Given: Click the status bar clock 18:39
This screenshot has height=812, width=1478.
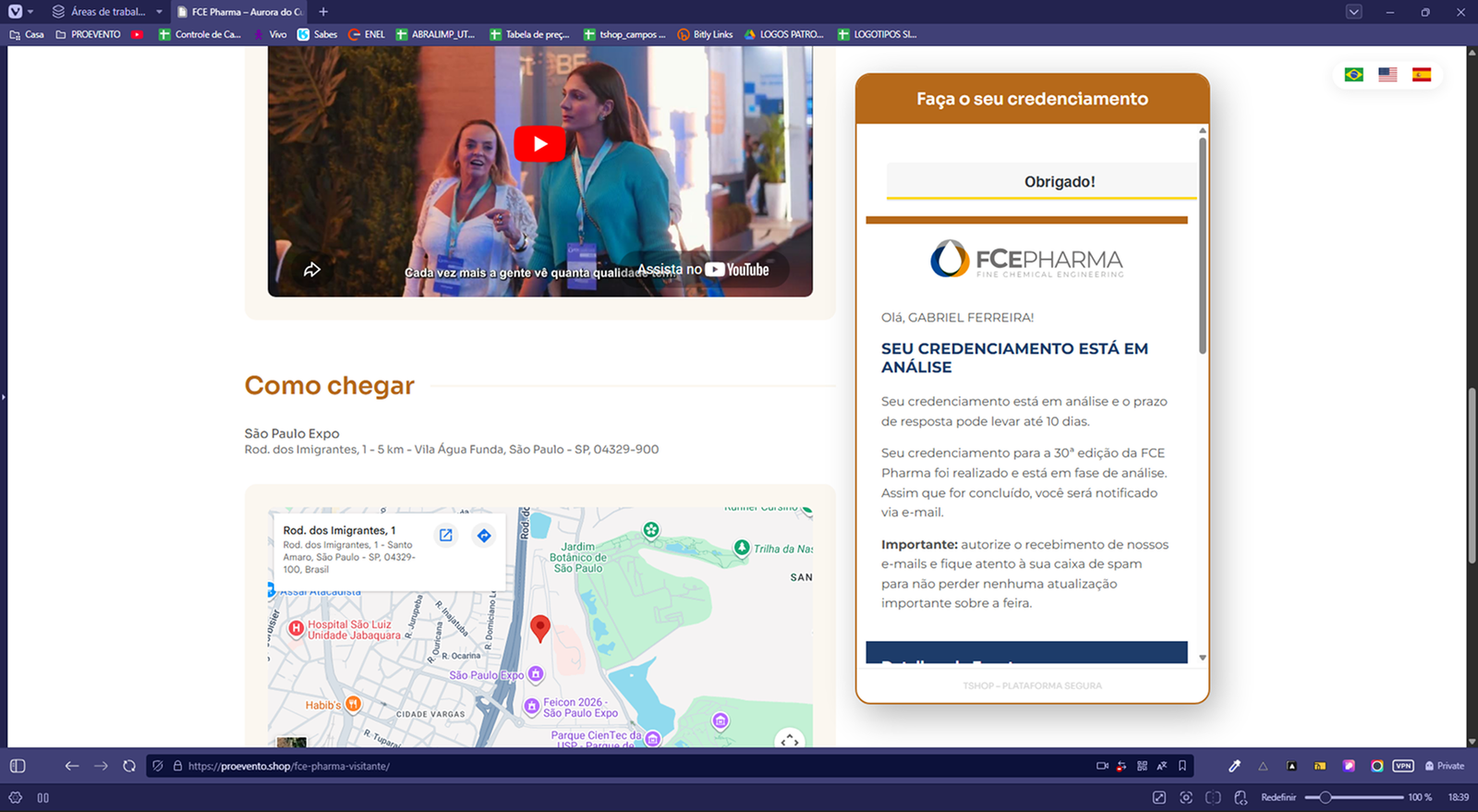Looking at the screenshot, I should [1459, 797].
